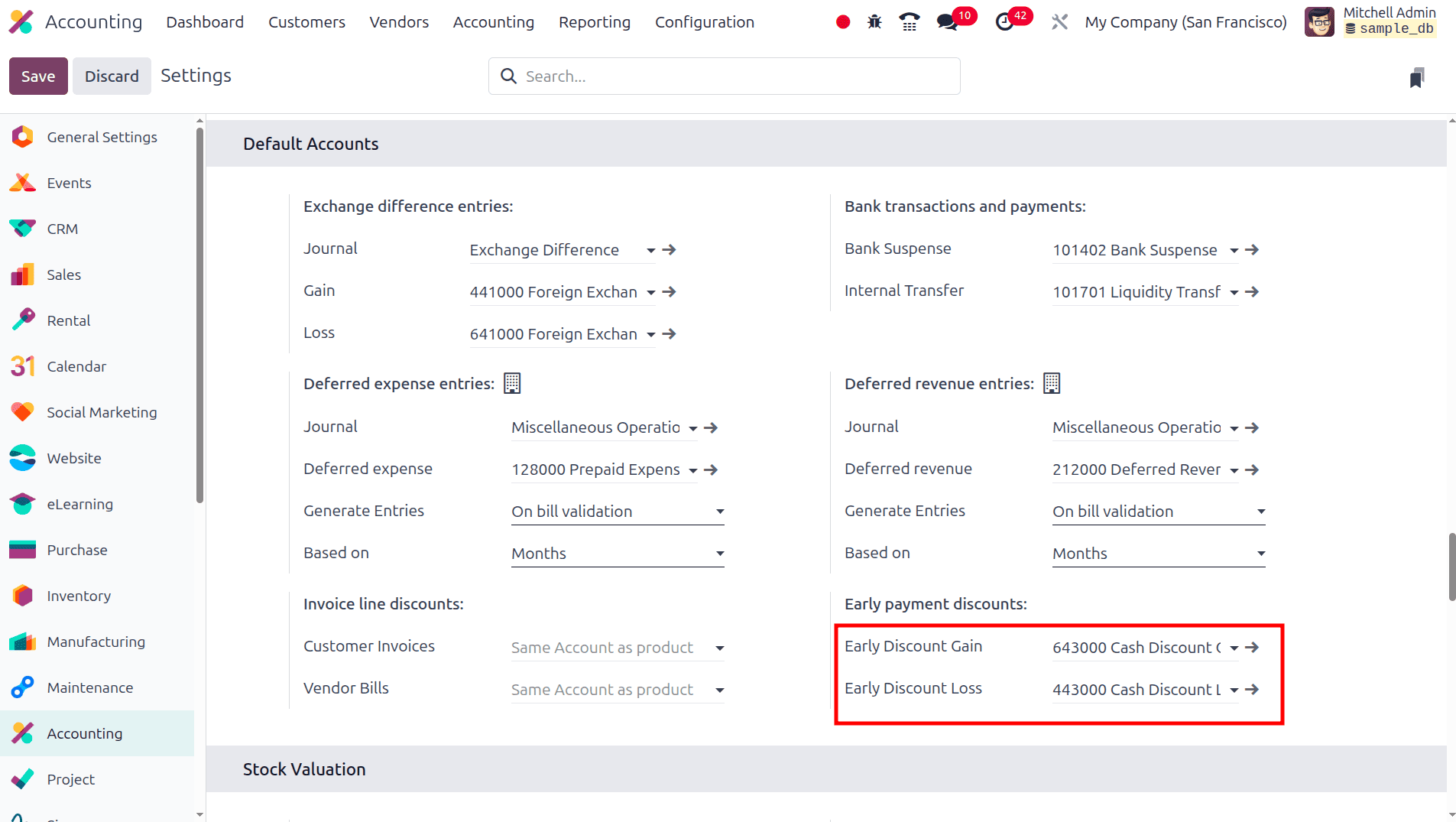Expand Loss 641000 account dropdown
The image size is (1456, 822).
pyautogui.click(x=651, y=335)
